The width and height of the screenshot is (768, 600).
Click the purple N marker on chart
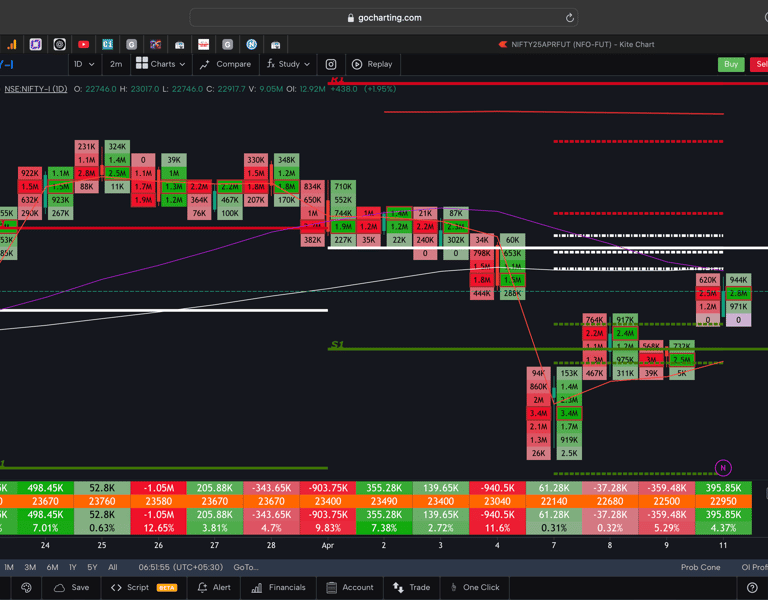723,468
